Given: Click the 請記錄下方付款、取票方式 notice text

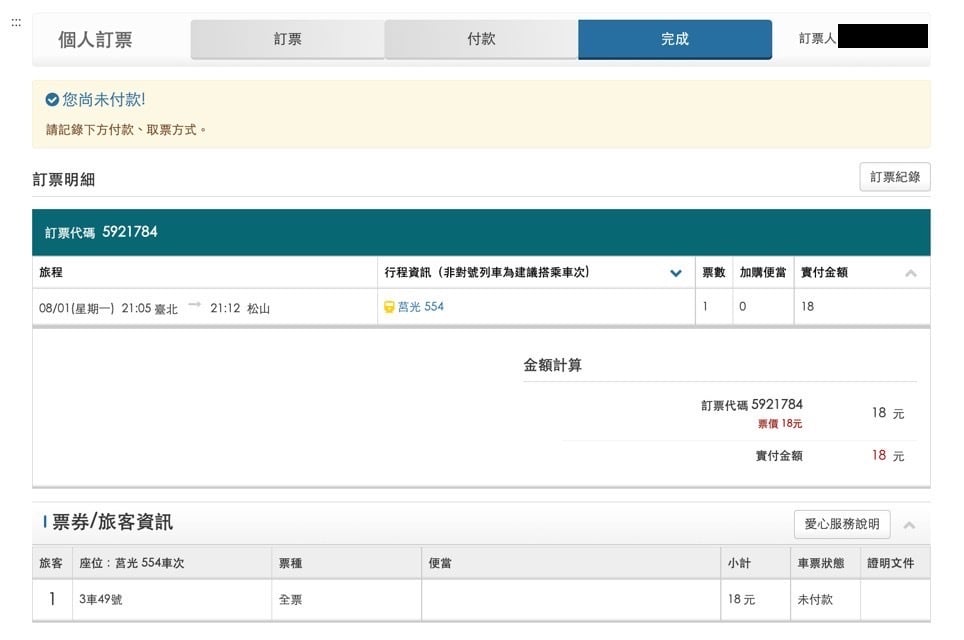Looking at the screenshot, I should pos(127,130).
